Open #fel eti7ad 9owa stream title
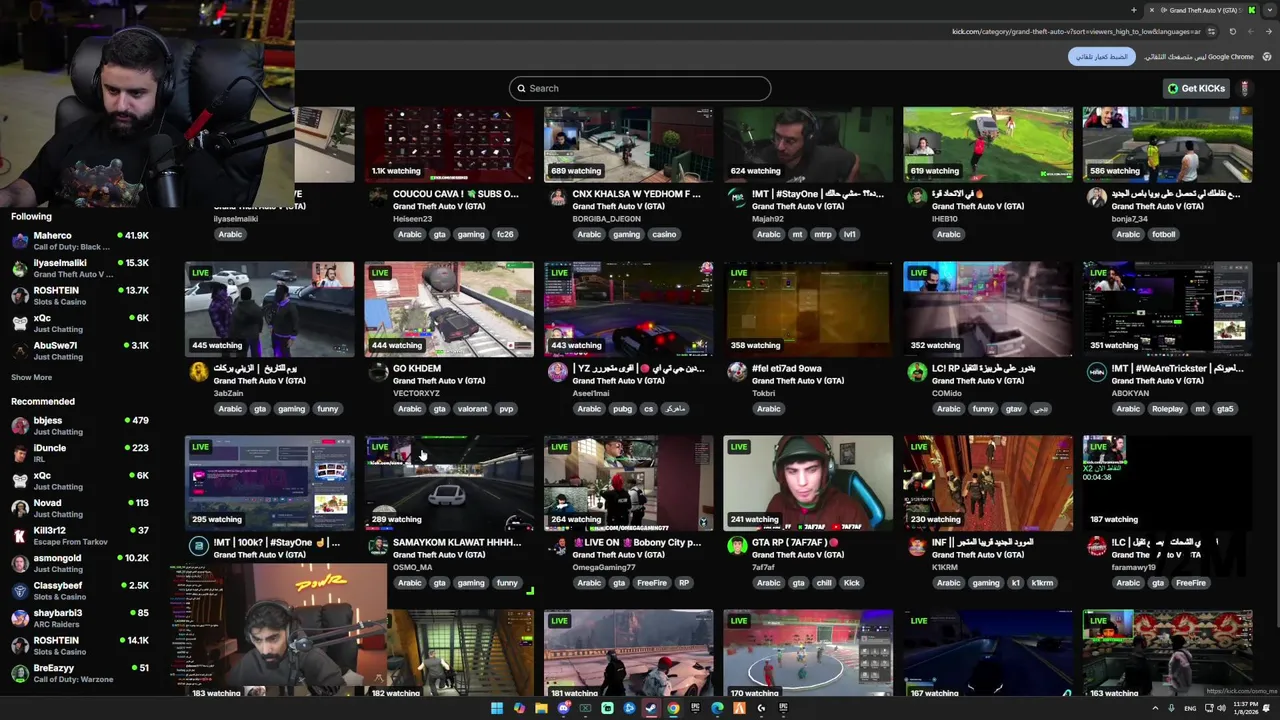The image size is (1280, 720). tap(787, 368)
